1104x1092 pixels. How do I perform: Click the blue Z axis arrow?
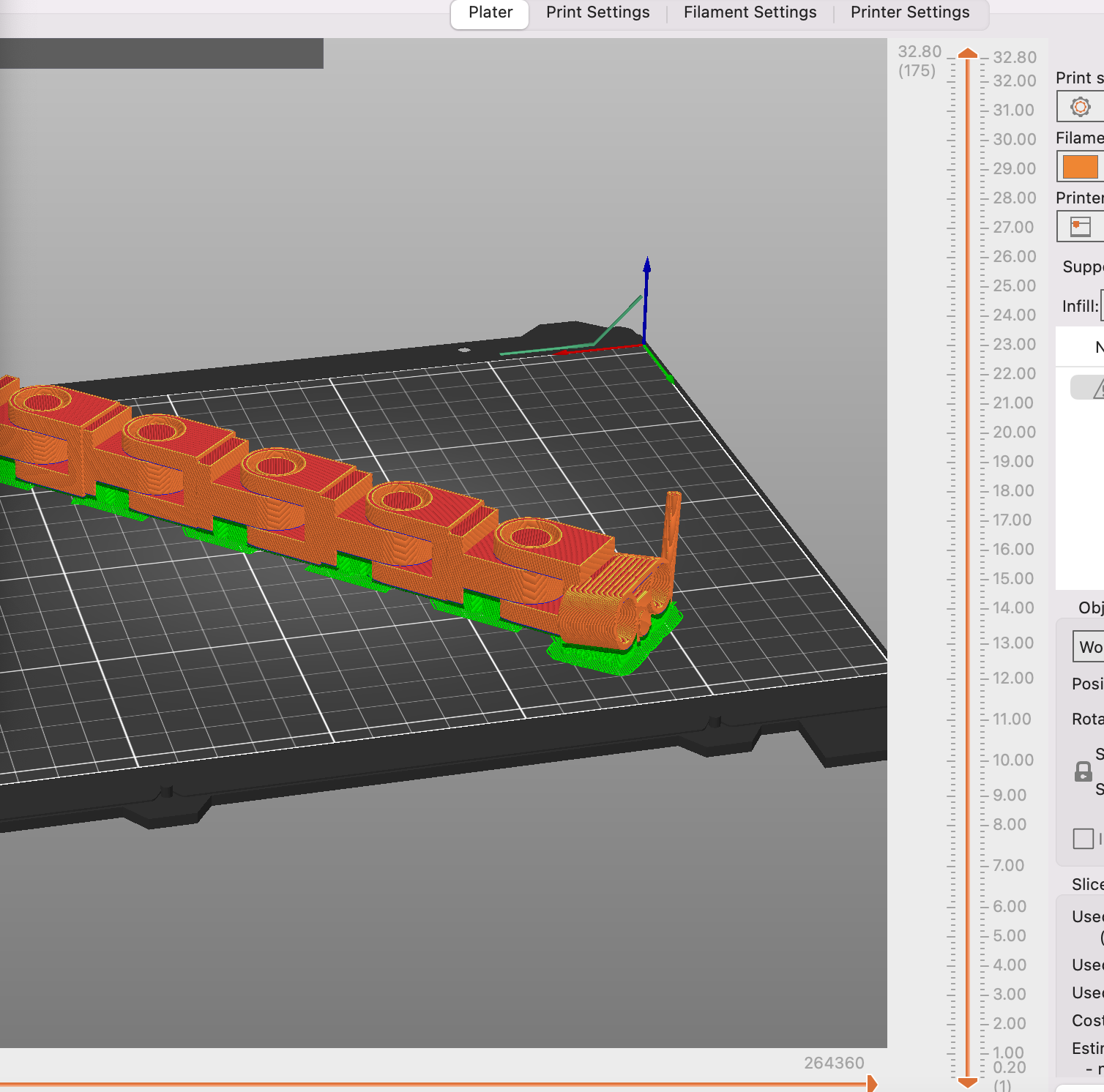(646, 300)
